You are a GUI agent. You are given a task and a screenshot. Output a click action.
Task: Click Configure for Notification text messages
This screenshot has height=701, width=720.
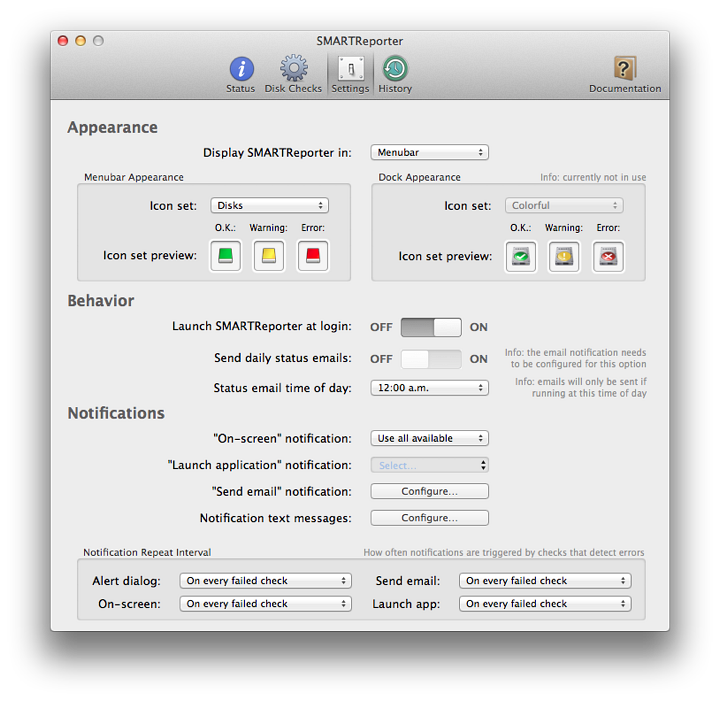point(430,518)
